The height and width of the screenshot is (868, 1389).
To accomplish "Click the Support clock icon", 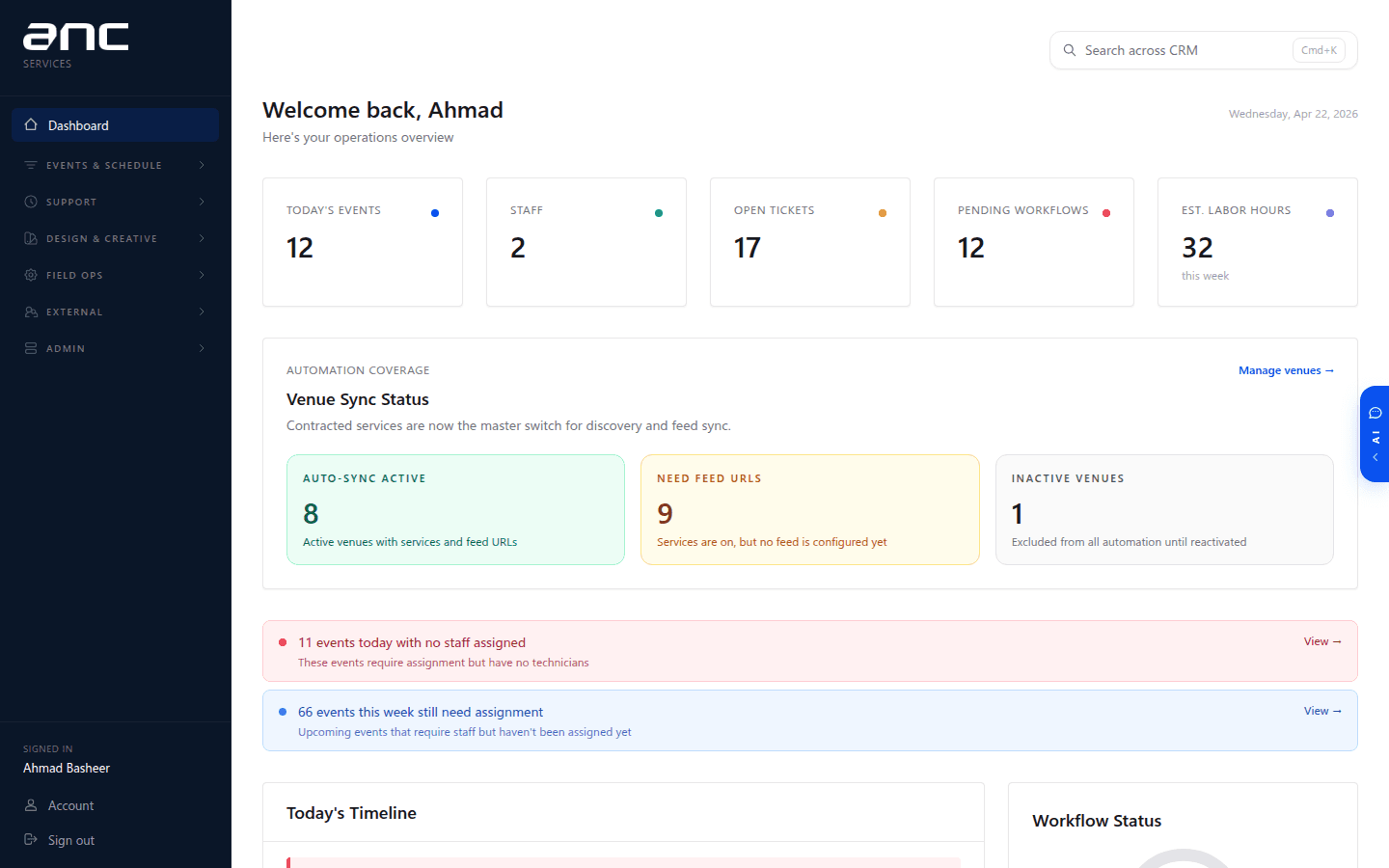I will [x=31, y=202].
